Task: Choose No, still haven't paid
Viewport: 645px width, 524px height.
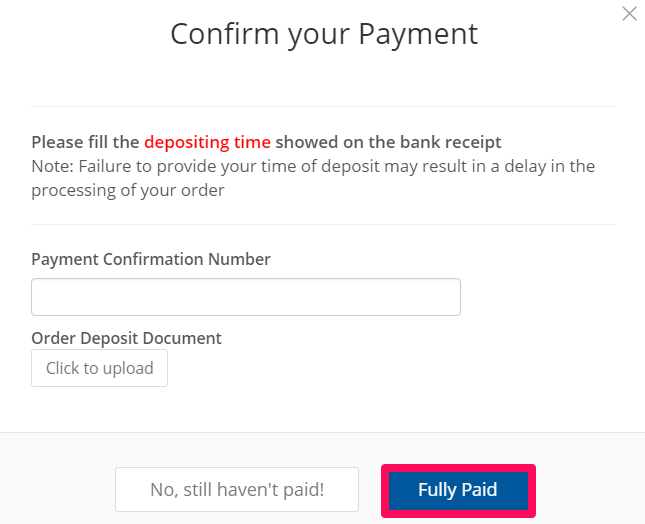Action: (x=237, y=489)
